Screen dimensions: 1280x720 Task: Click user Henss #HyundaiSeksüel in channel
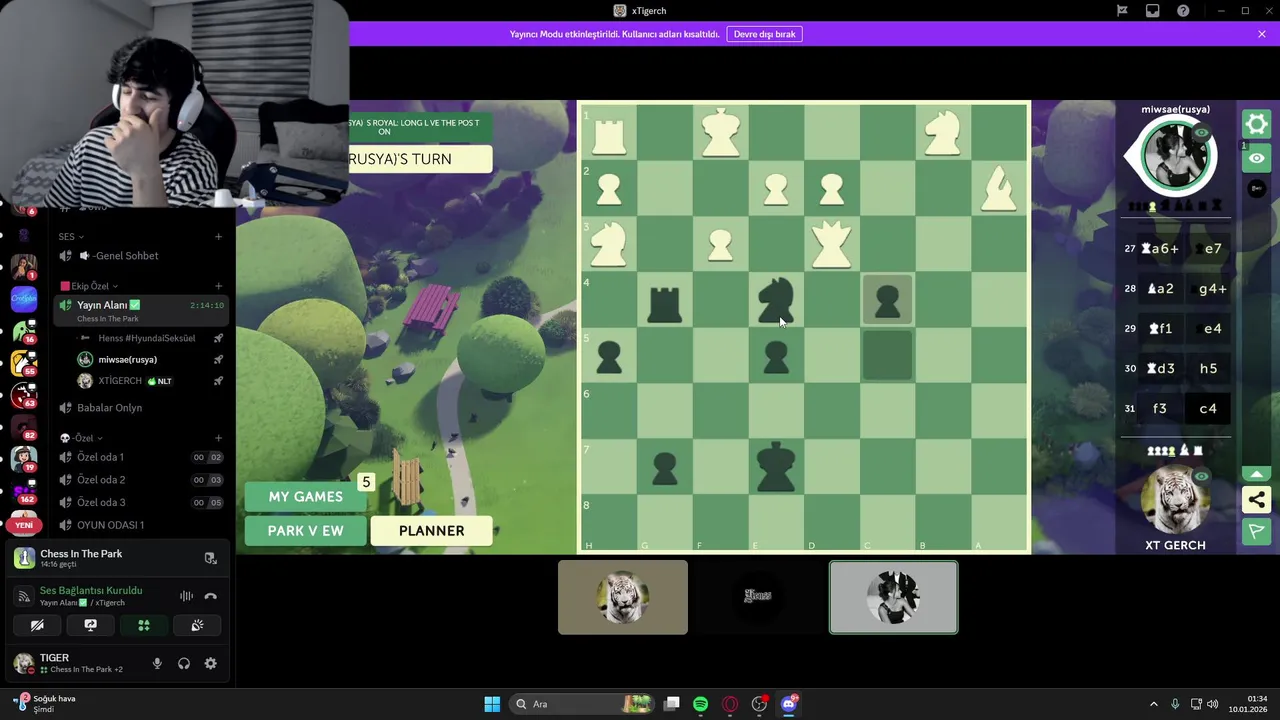(150, 338)
